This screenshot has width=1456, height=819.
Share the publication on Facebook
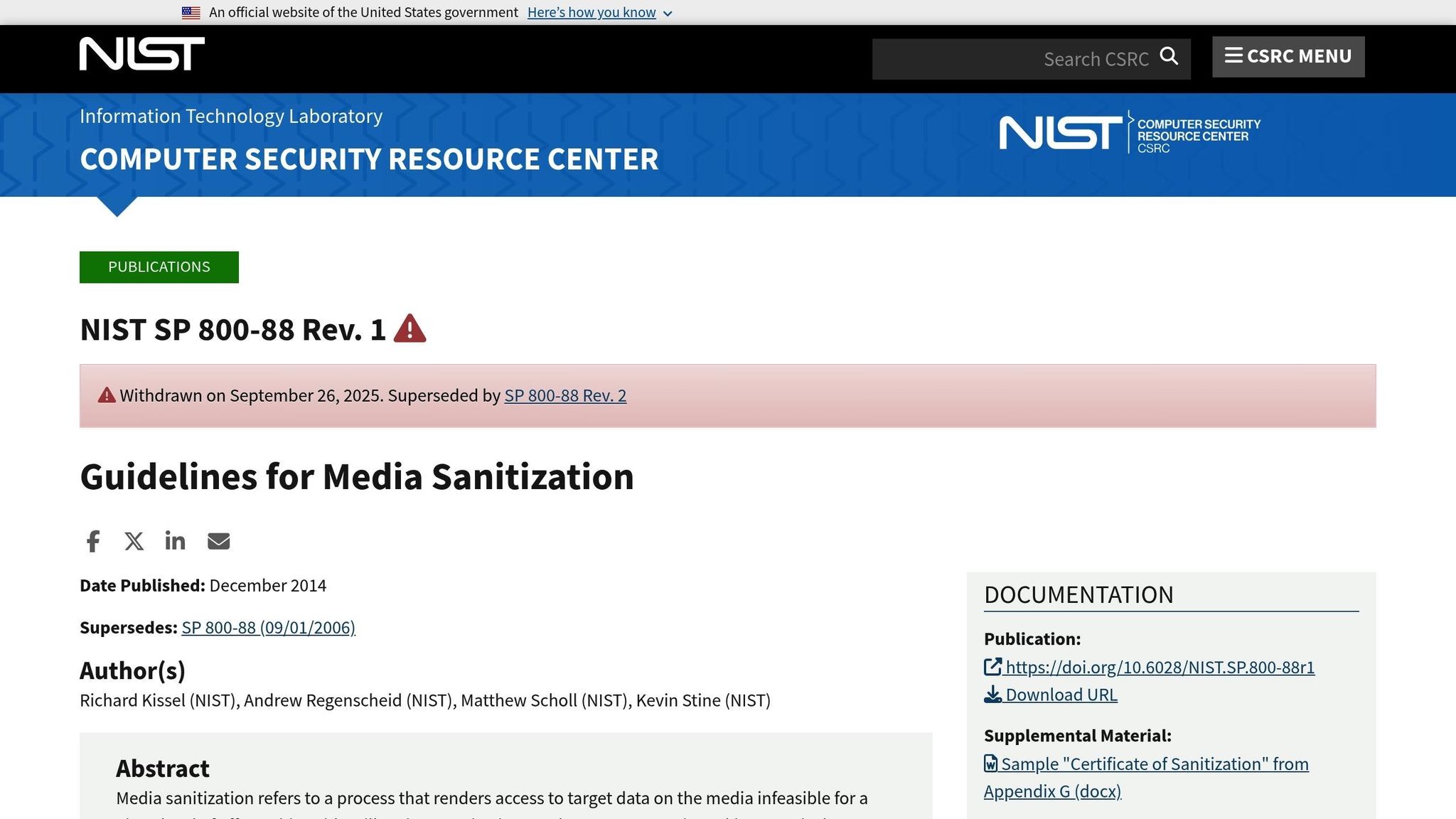coord(92,541)
